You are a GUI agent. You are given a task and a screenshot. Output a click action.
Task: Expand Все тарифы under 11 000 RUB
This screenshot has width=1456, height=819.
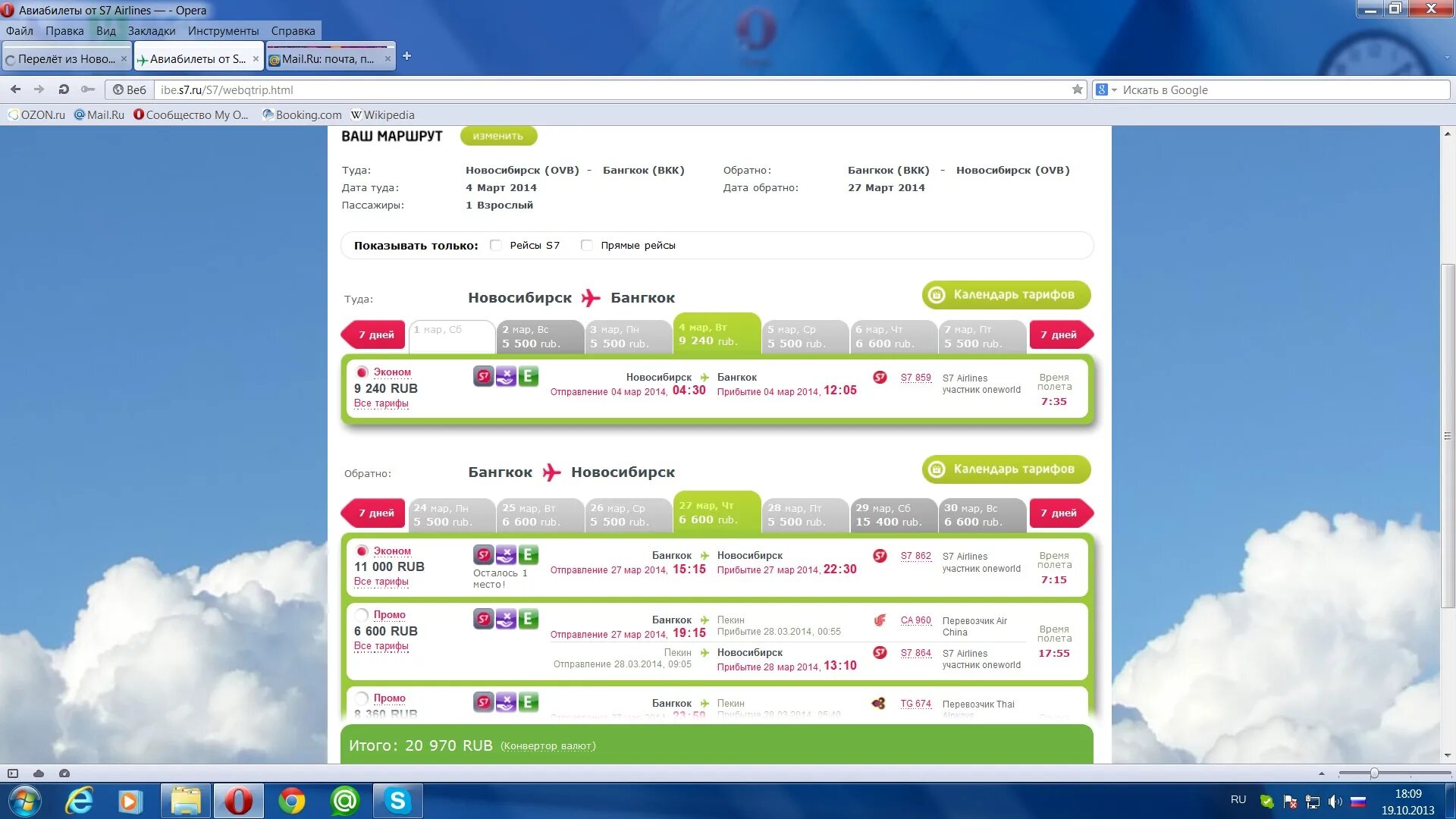381,582
